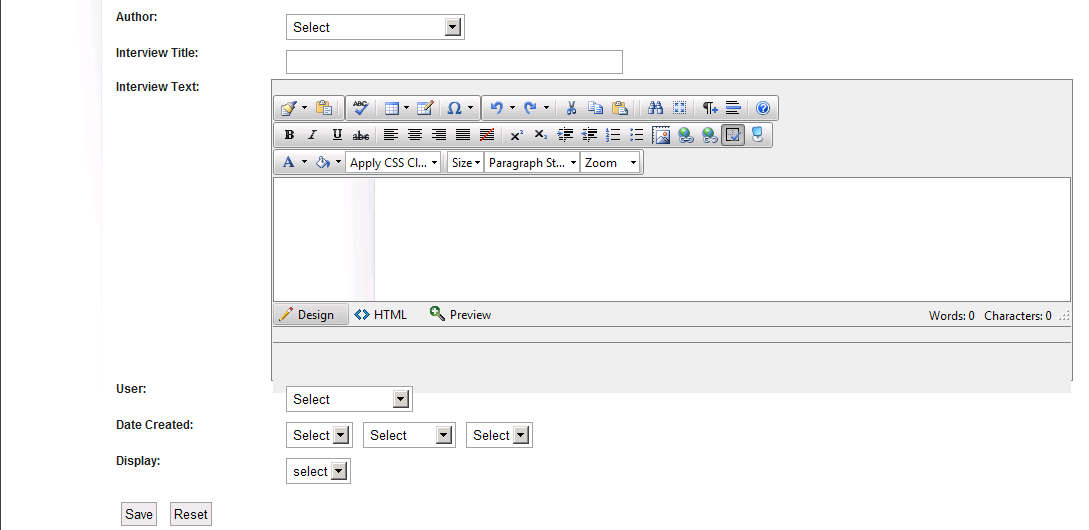1089x530 pixels.
Task: Open the editor Help icon
Action: (763, 108)
